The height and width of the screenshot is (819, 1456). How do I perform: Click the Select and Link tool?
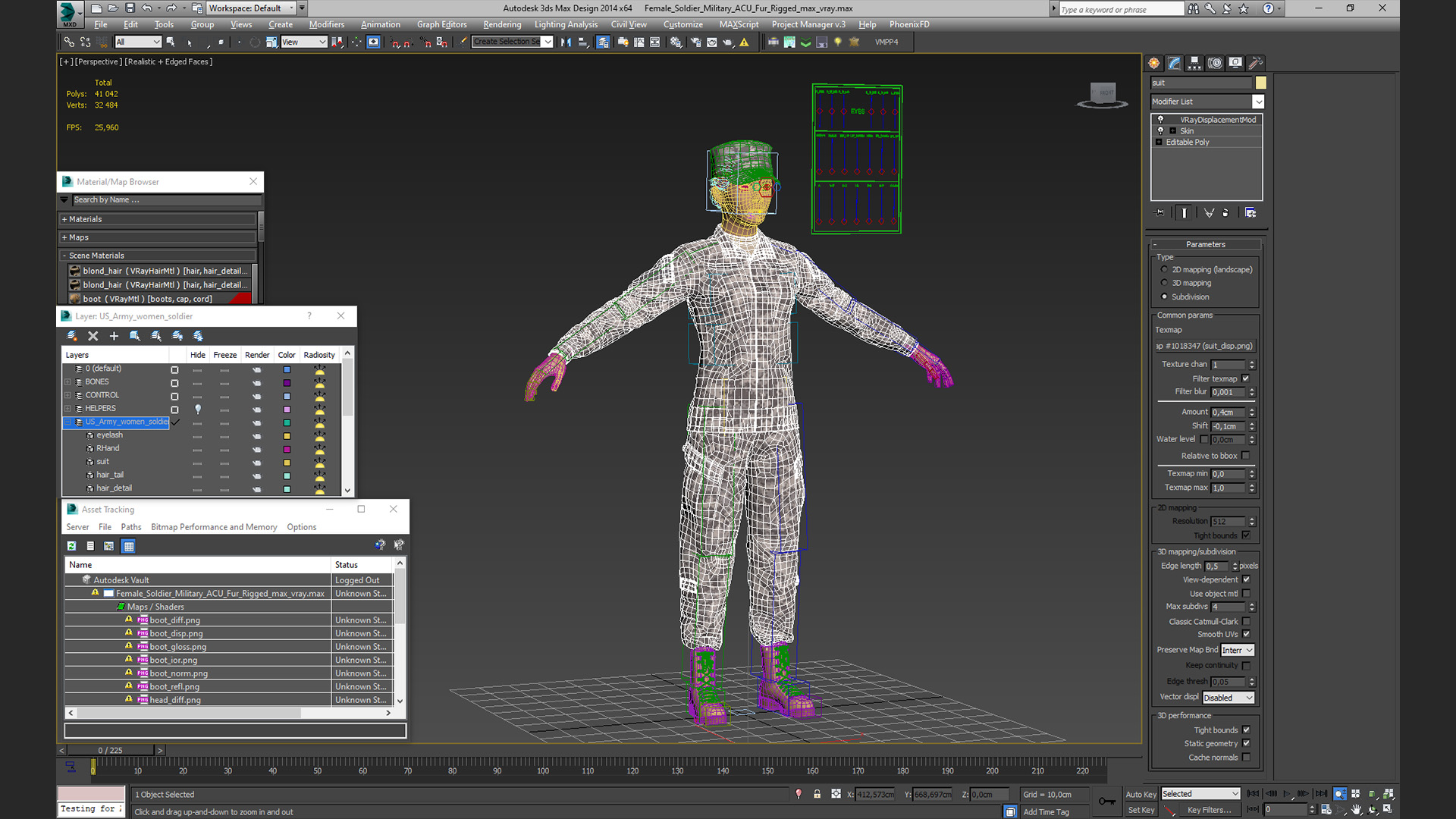[69, 42]
